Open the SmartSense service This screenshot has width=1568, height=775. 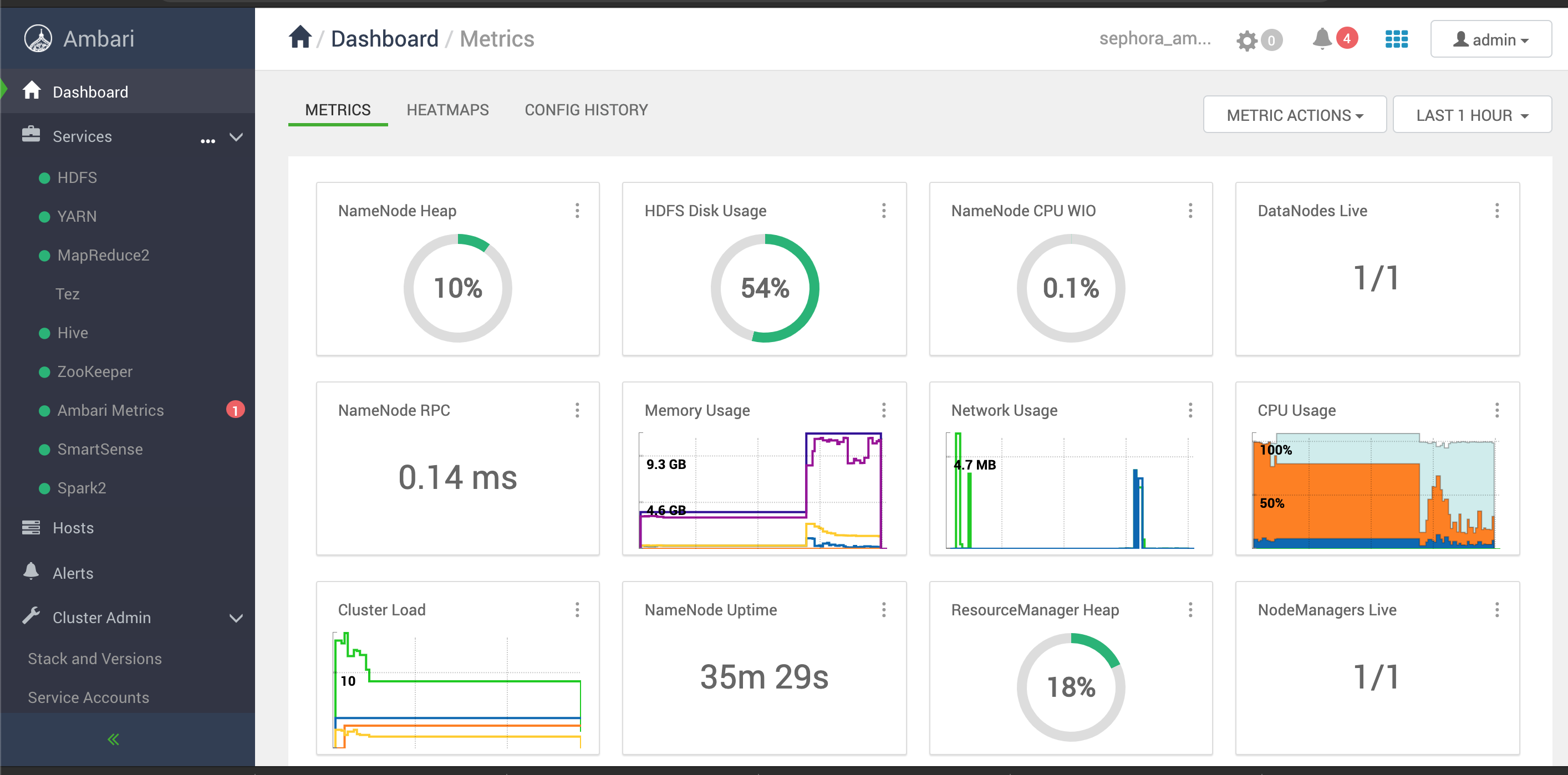click(x=100, y=449)
